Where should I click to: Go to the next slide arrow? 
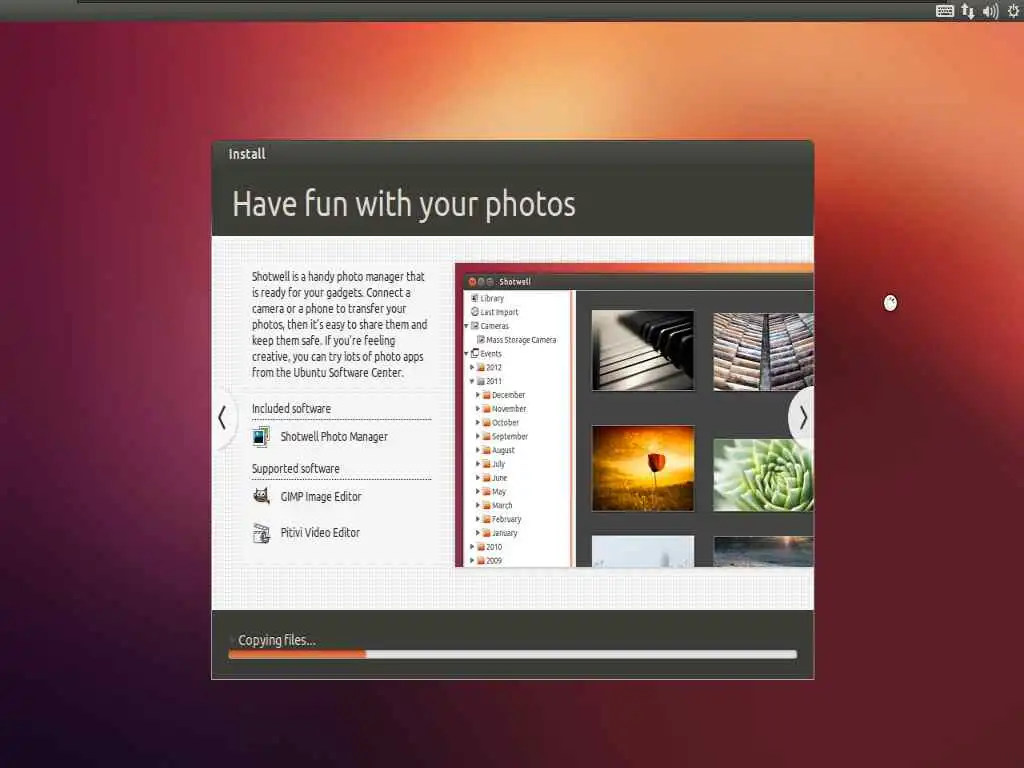point(802,417)
